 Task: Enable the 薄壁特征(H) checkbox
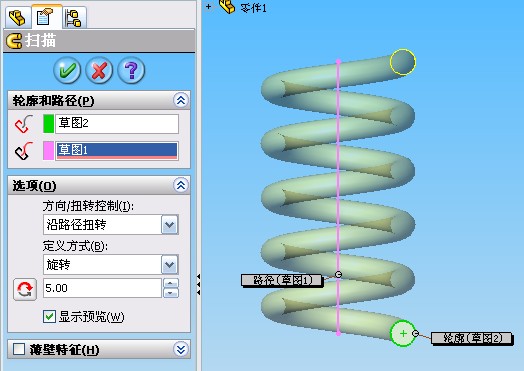pos(19,349)
